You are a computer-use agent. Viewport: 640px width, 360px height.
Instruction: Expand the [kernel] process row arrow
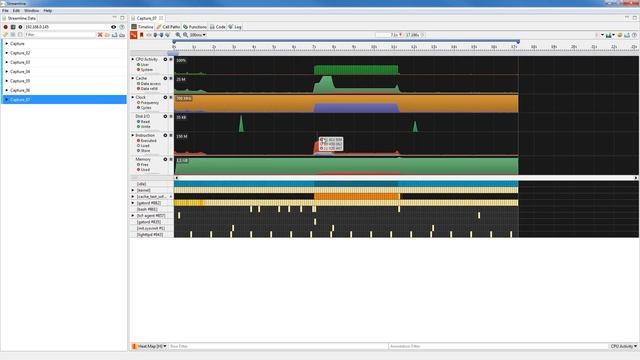pos(133,190)
